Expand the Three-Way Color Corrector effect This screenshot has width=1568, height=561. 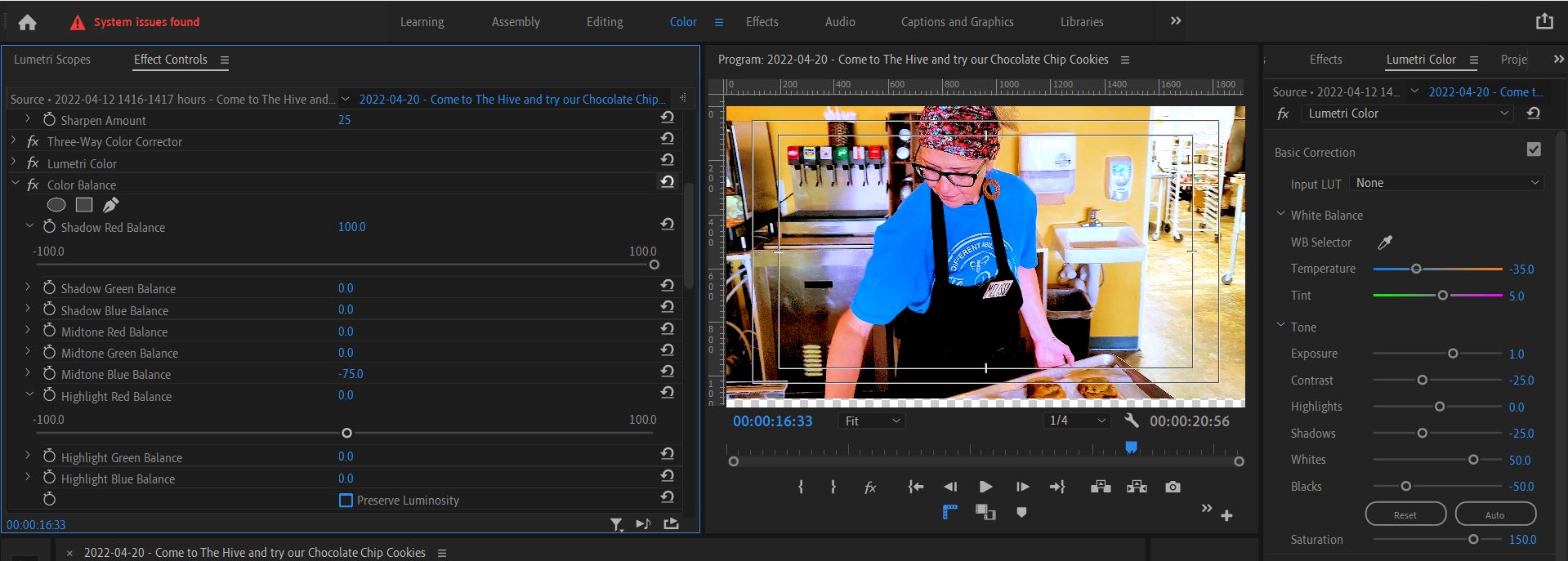tap(14, 141)
